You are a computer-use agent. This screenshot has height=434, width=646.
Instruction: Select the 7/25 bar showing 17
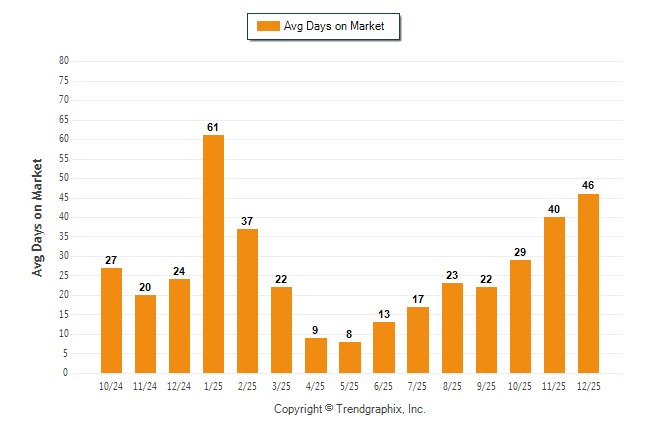(x=417, y=340)
